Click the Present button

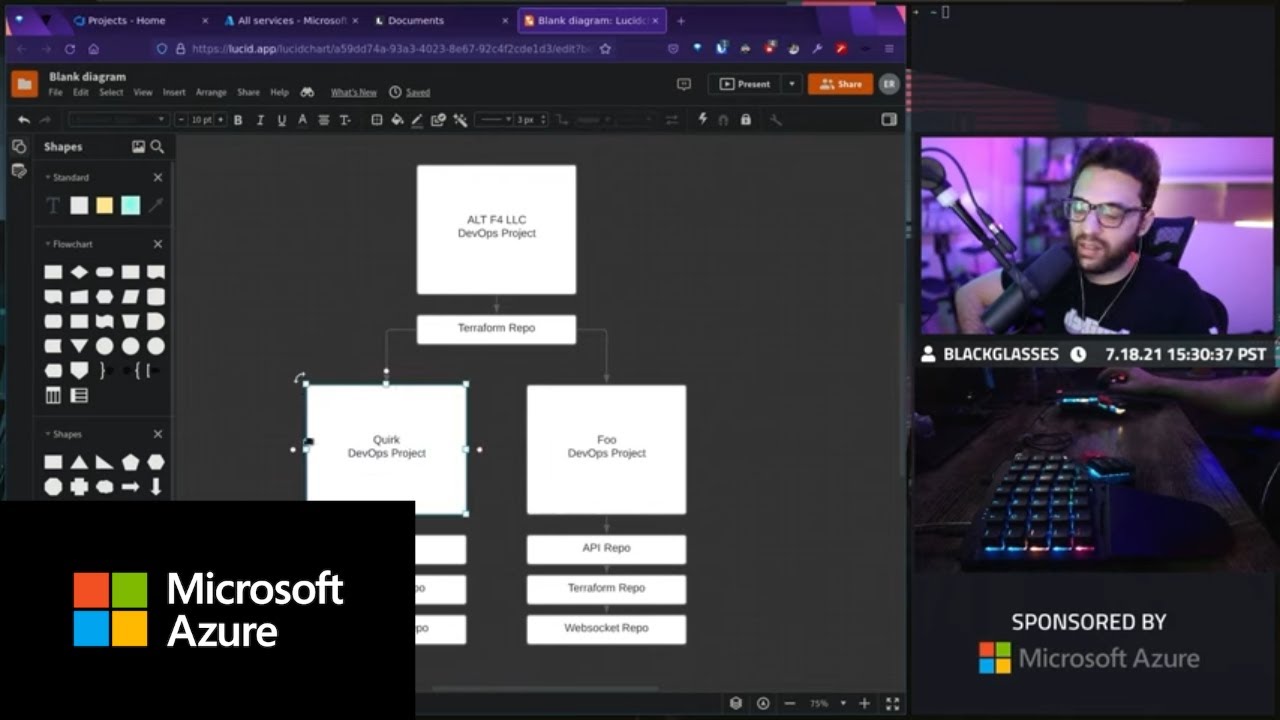click(x=745, y=84)
